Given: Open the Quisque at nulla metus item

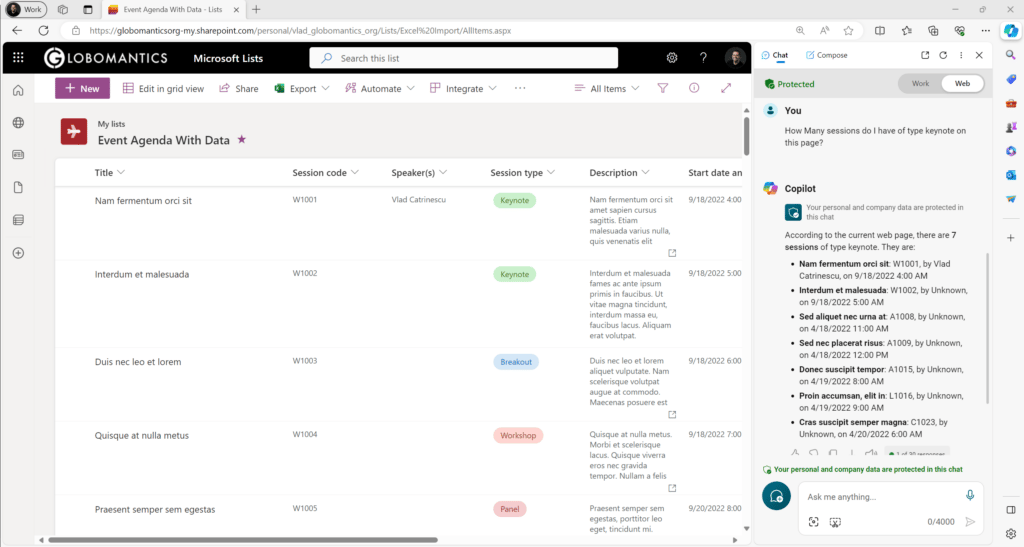Looking at the screenshot, I should coord(142,435).
